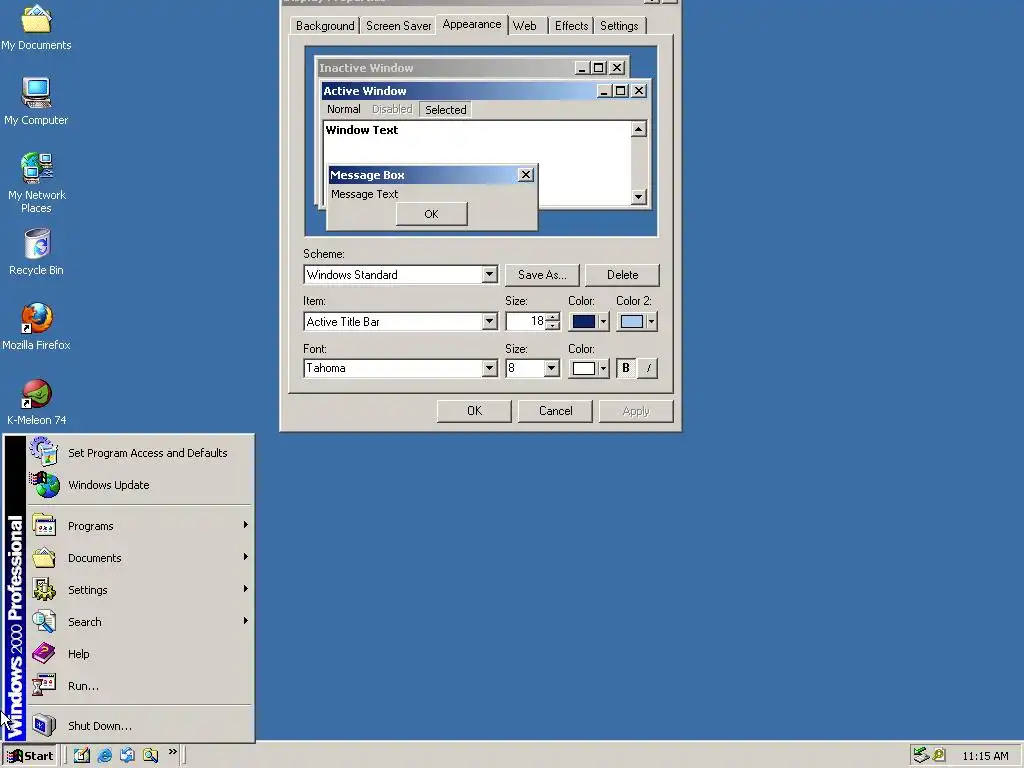The height and width of the screenshot is (768, 1024).
Task: Click the preview Normal menu item
Action: (x=344, y=109)
